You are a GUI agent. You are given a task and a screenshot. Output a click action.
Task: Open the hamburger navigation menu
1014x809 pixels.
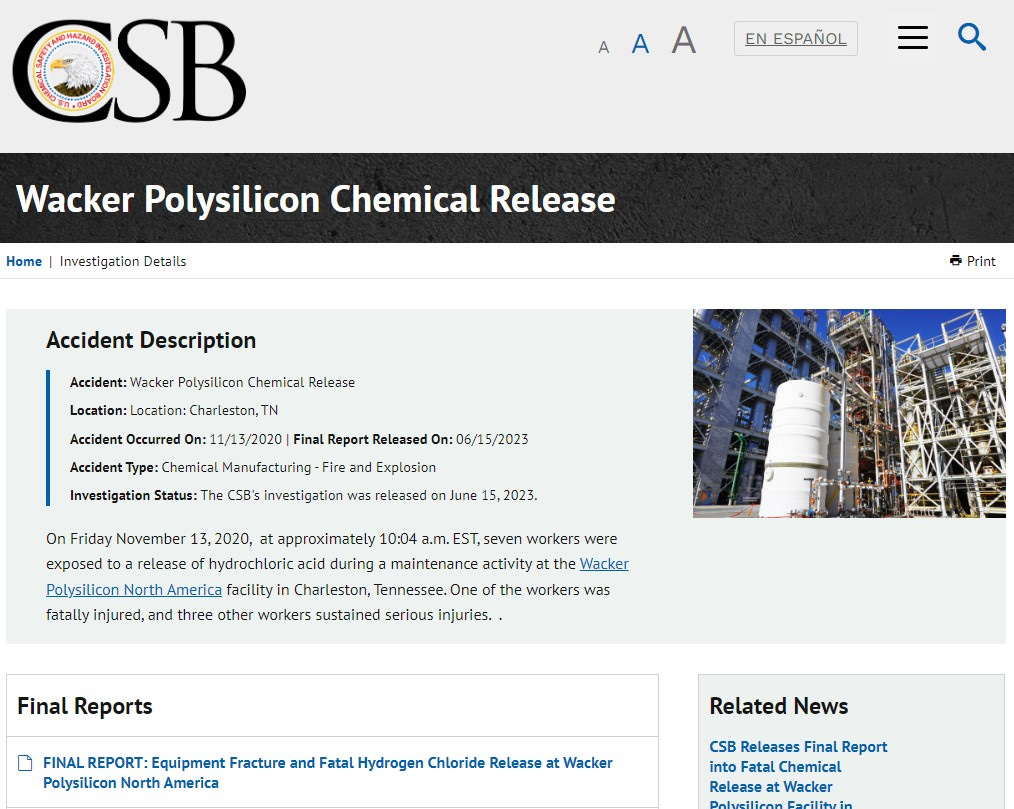pos(912,38)
